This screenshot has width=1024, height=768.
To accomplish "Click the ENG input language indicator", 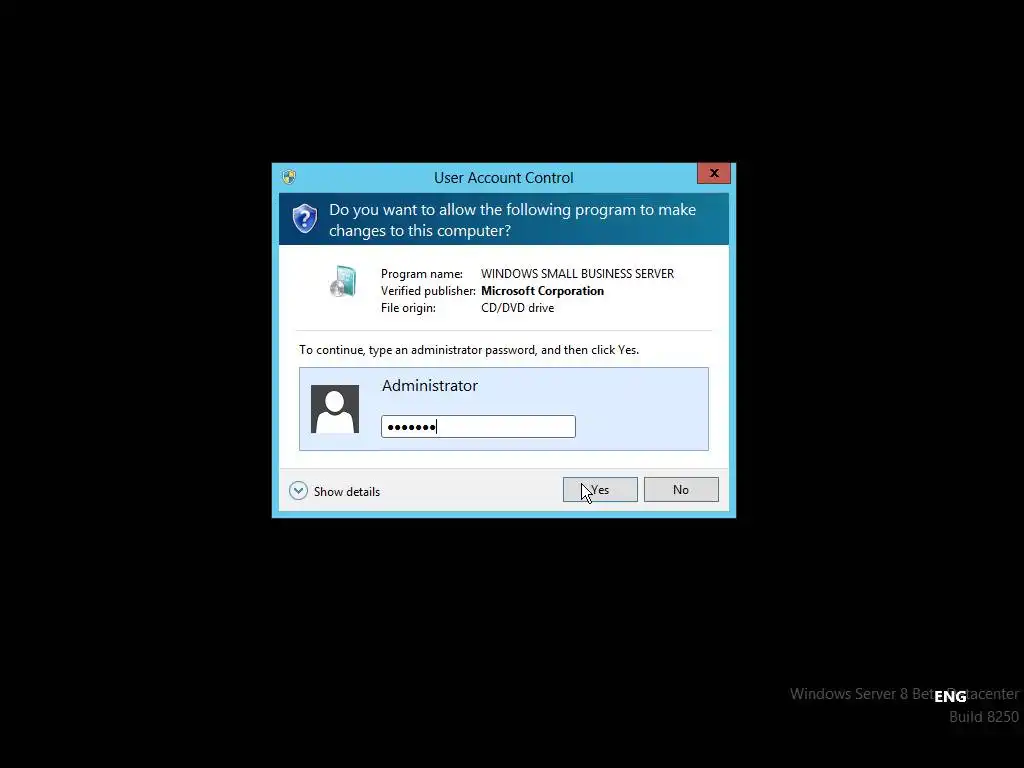I will pos(950,697).
